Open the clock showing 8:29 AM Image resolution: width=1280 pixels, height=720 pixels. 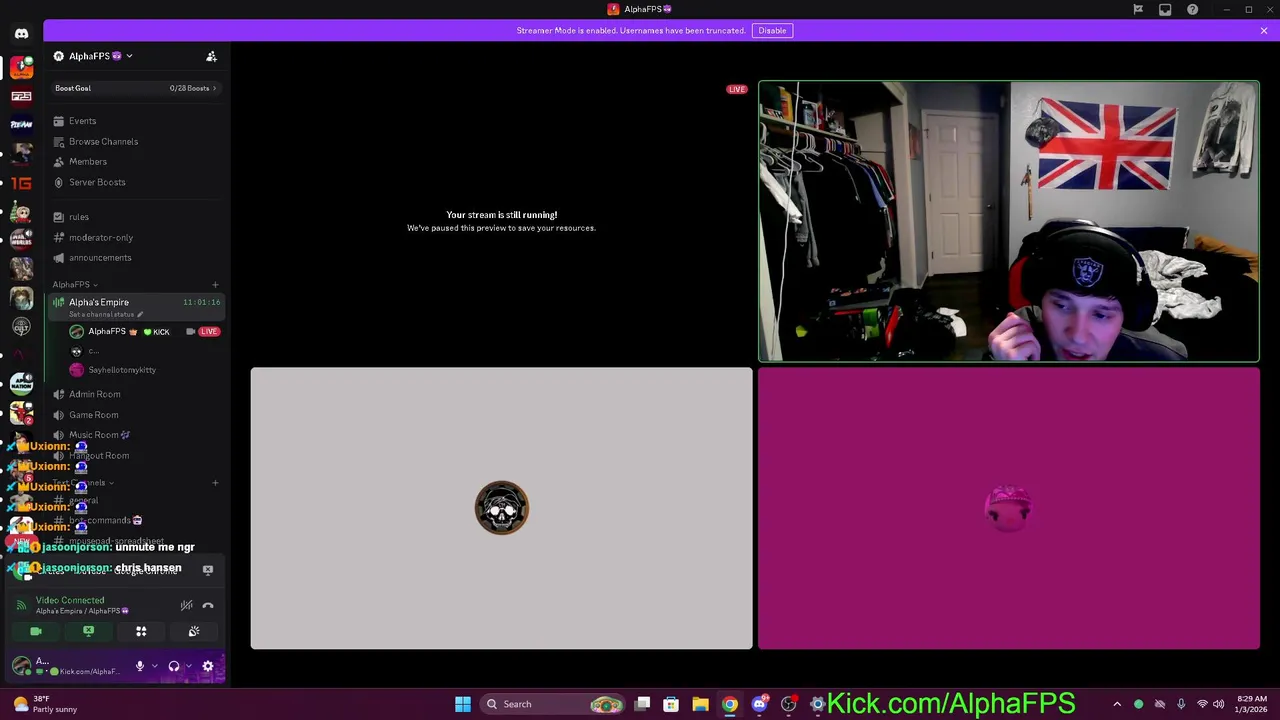coord(1251,704)
